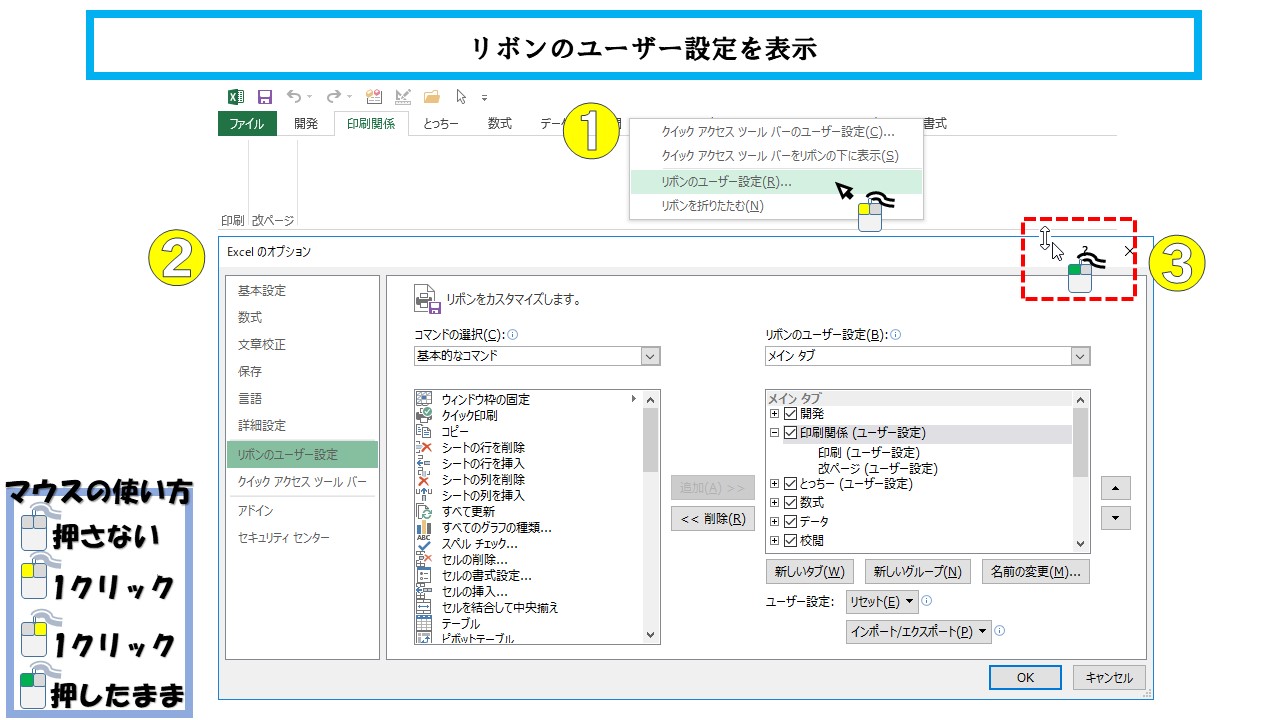
Task: Uncheck the 数式 tab checkbox
Action: [791, 503]
